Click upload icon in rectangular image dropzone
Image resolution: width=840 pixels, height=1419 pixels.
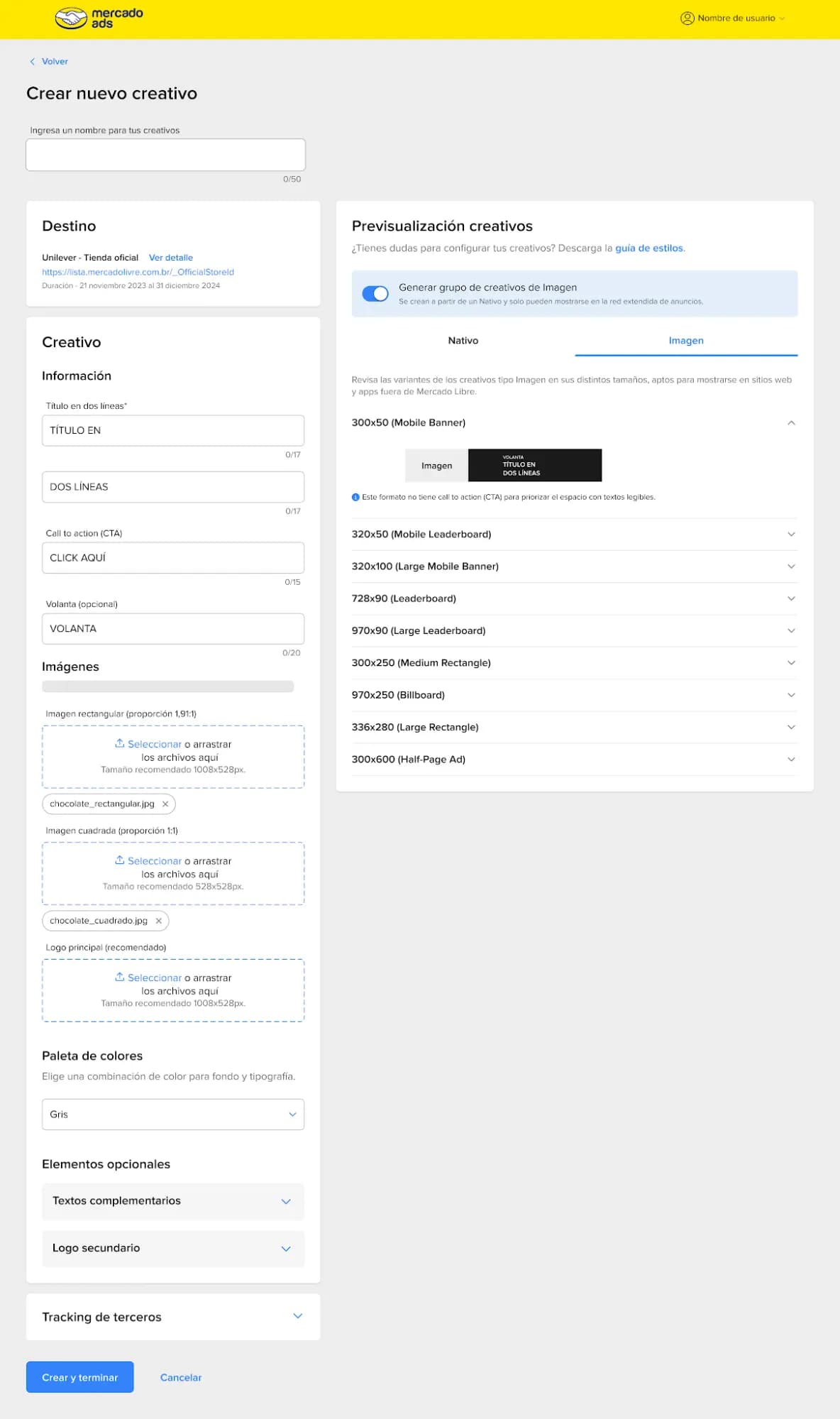120,743
